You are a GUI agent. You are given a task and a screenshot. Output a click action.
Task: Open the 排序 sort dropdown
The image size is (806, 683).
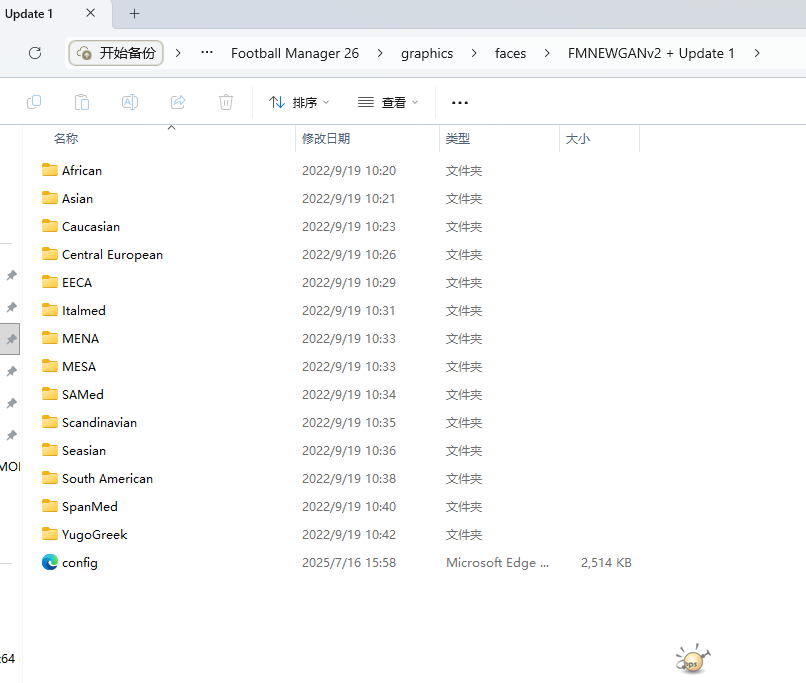(299, 102)
